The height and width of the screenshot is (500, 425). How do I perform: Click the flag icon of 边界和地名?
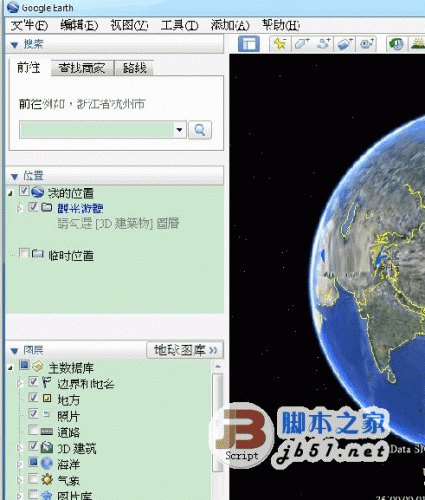[x=47, y=382]
